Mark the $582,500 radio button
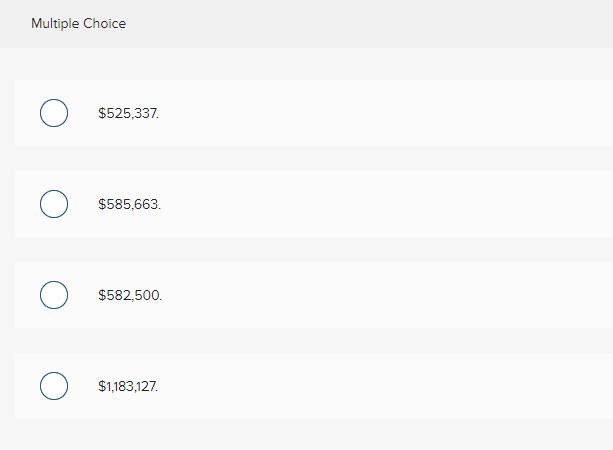 coord(54,295)
